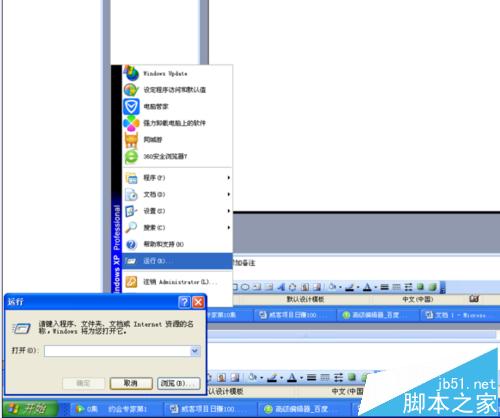This screenshot has height=418, width=500.
Task: Expand the arrow beside 搜索(C)
Action: pyautogui.click(x=229, y=228)
